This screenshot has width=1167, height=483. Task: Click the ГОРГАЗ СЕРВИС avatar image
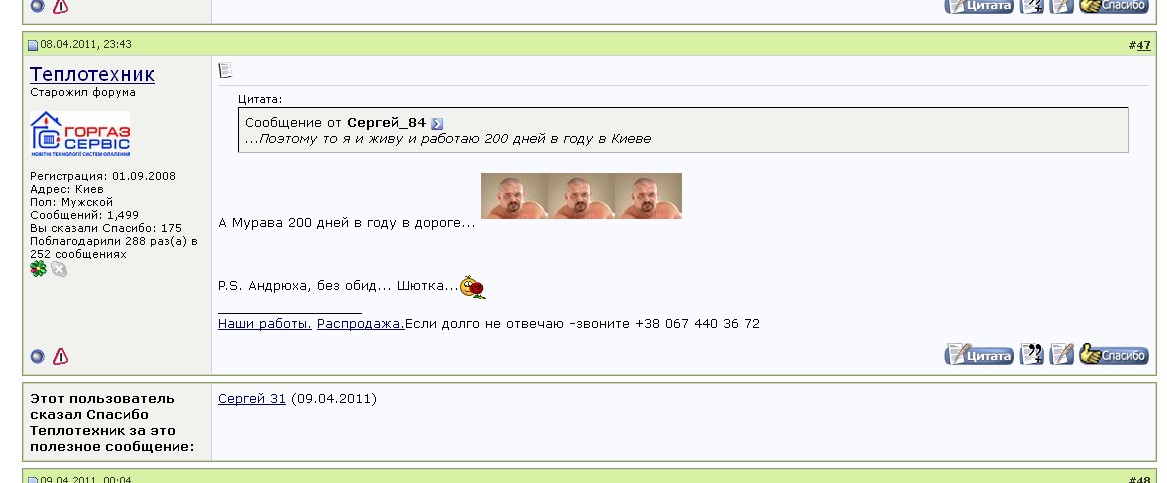(x=80, y=134)
